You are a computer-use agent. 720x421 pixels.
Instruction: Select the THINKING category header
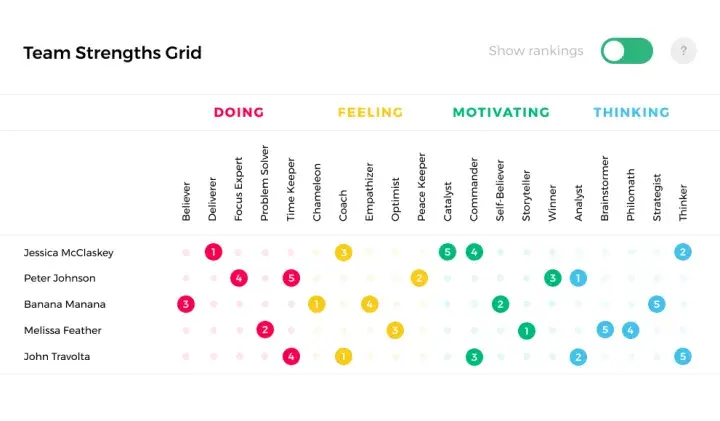tap(631, 112)
